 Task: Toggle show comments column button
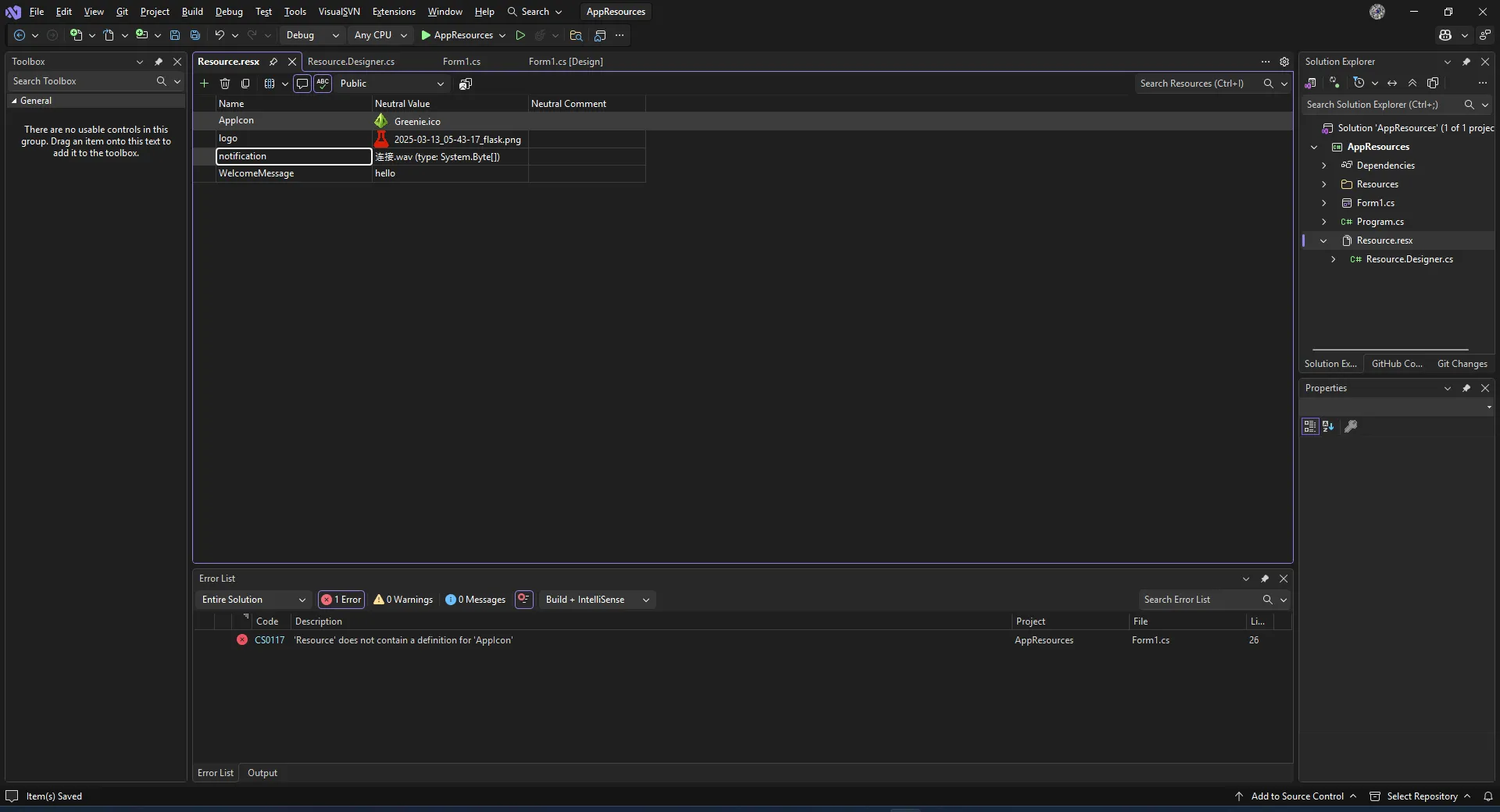pos(302,84)
